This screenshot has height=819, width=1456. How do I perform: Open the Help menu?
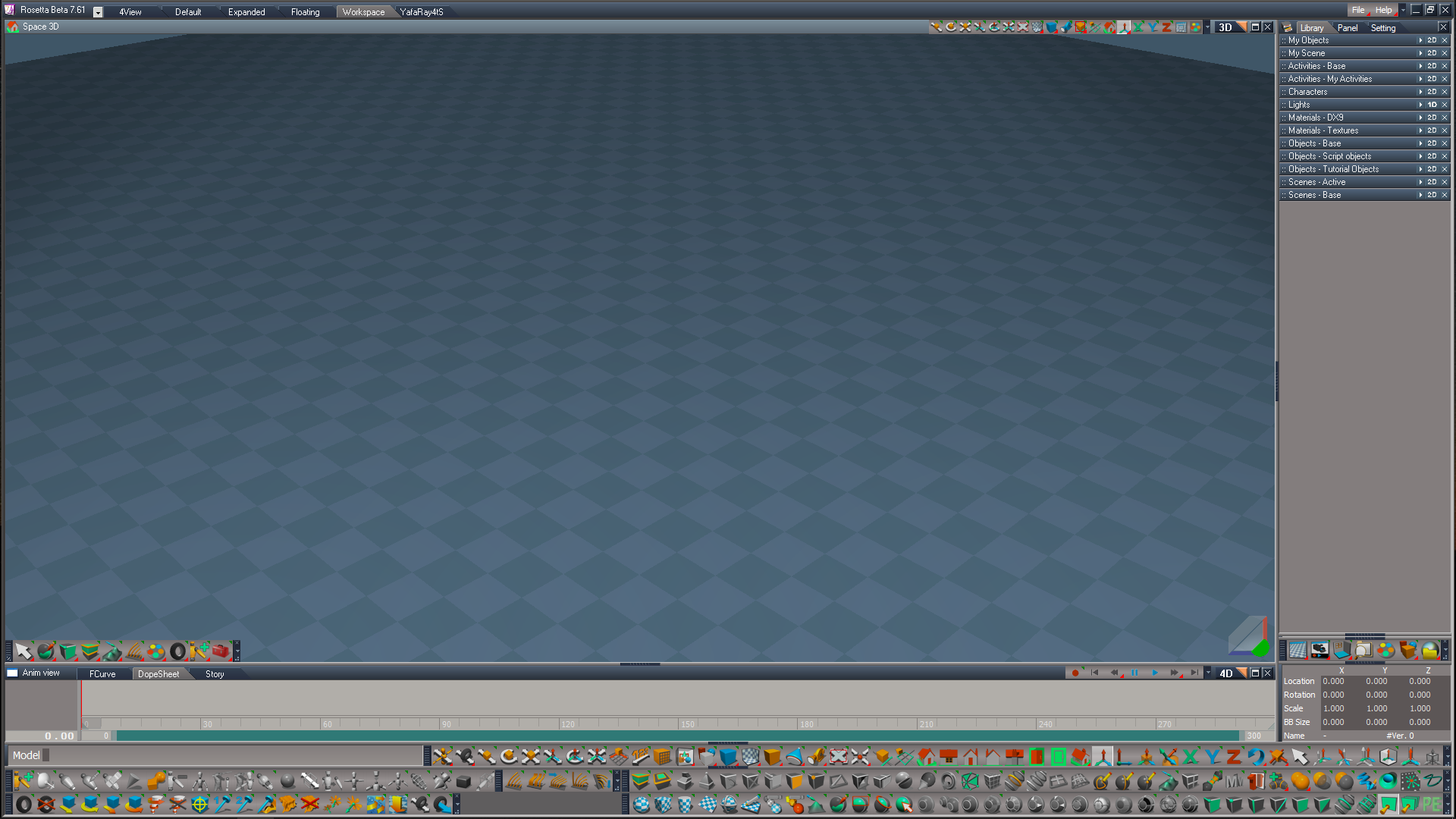(1384, 10)
